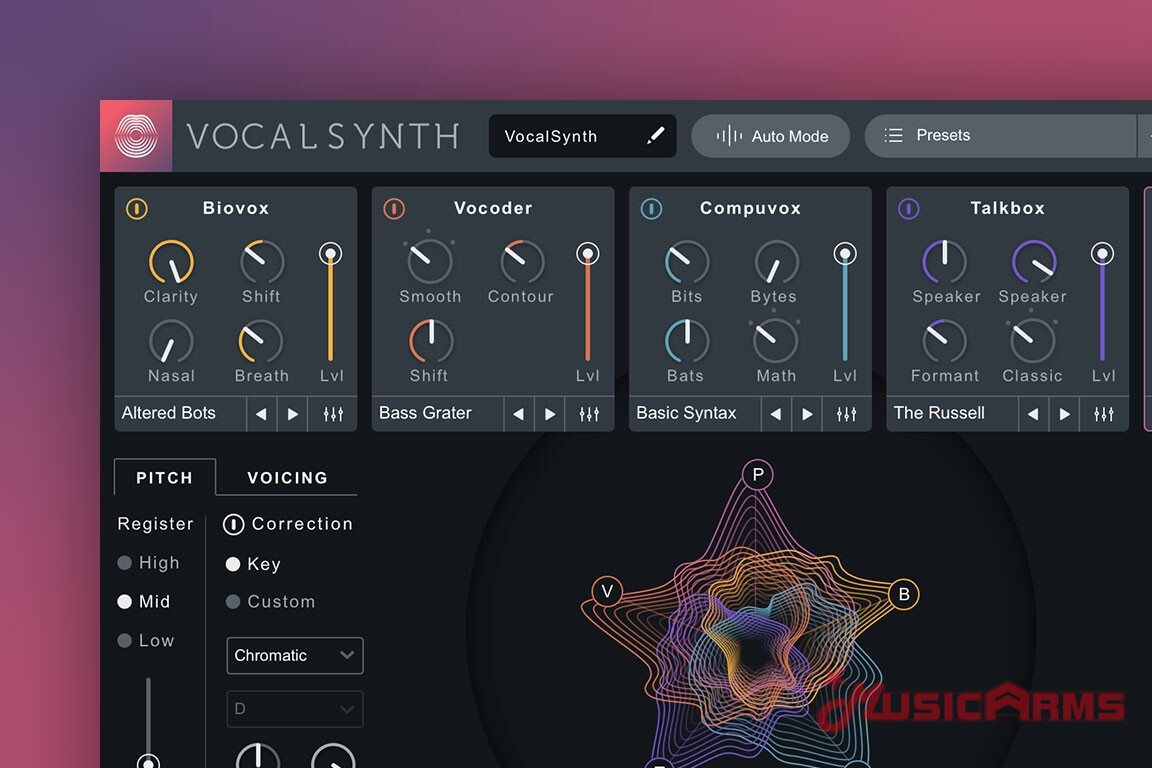1152x768 pixels.
Task: Open Talkbox advanced settings sliders icon
Action: (x=1104, y=414)
